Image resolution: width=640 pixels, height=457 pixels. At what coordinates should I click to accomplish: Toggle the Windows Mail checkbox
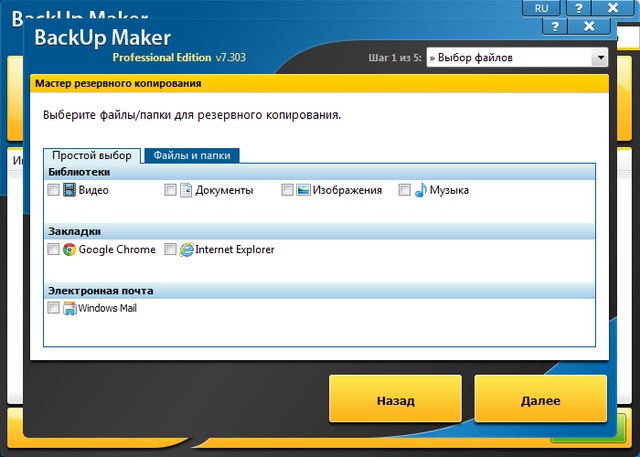[x=54, y=309]
